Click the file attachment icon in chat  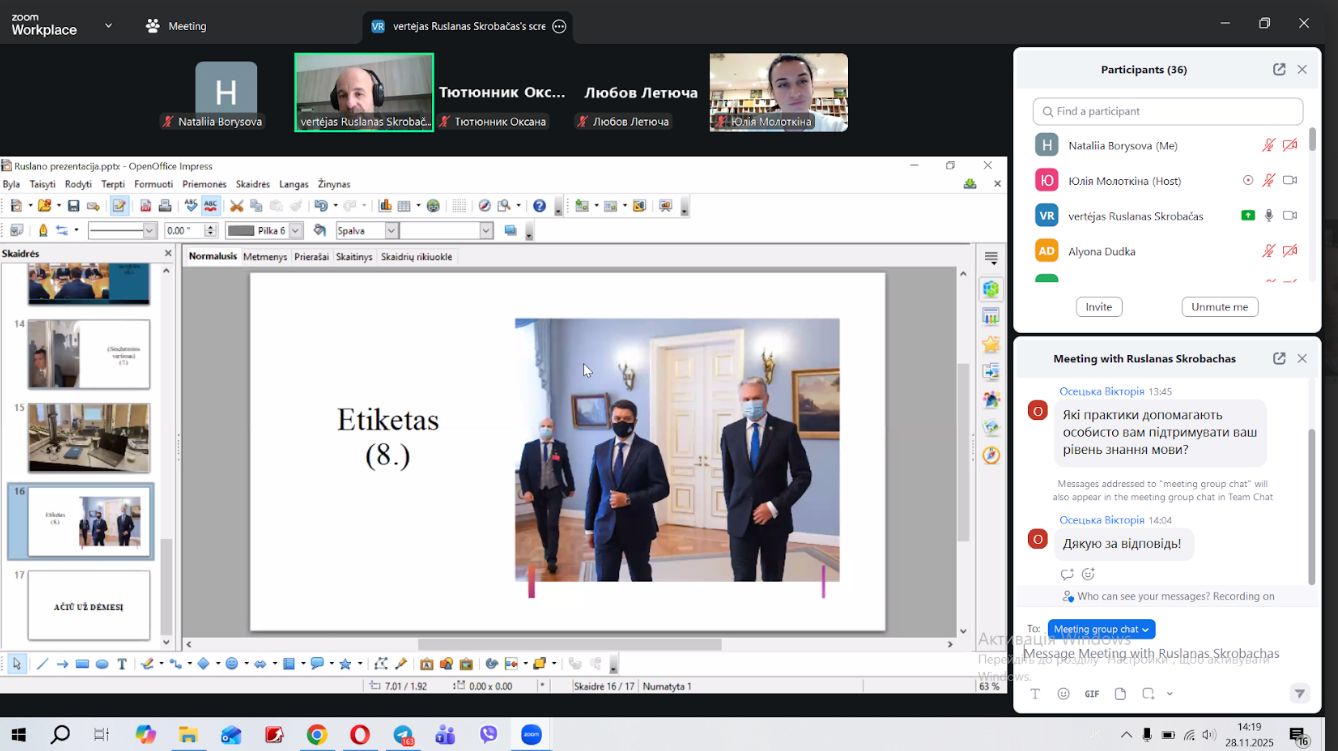(x=1120, y=694)
